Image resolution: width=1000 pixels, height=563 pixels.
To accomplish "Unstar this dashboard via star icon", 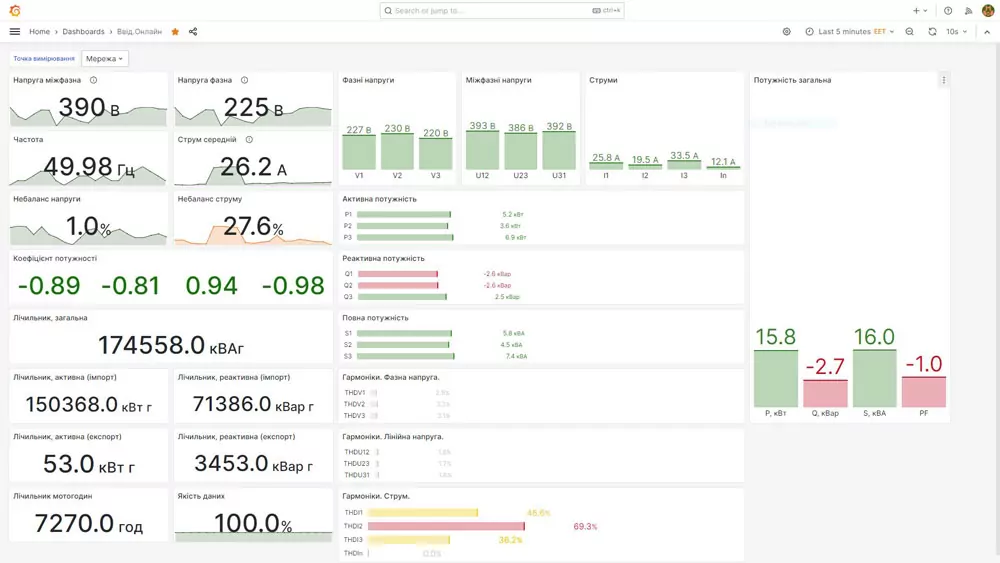I will coord(175,31).
